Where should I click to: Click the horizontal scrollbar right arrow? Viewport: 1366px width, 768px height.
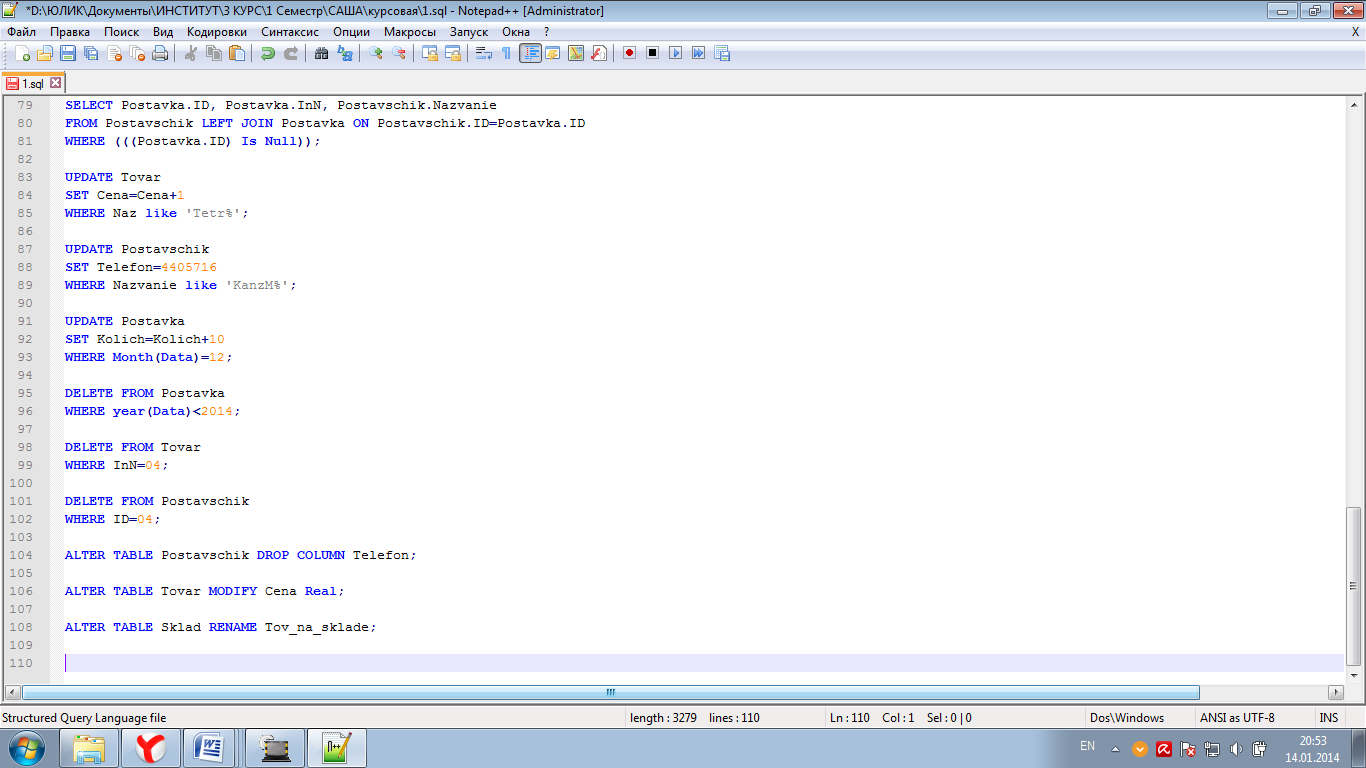pos(1335,692)
